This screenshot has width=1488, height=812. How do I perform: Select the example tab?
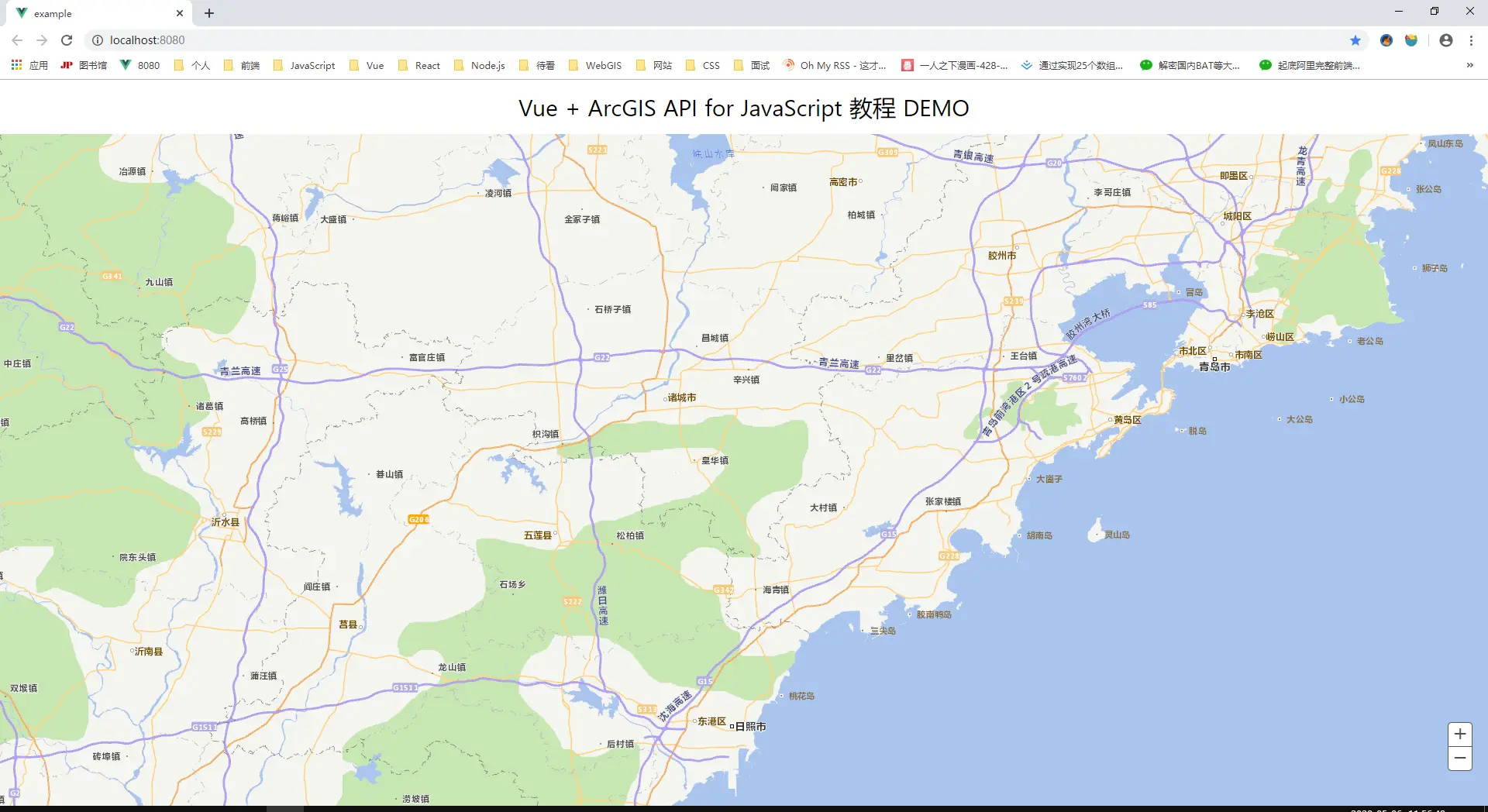tap(99, 13)
